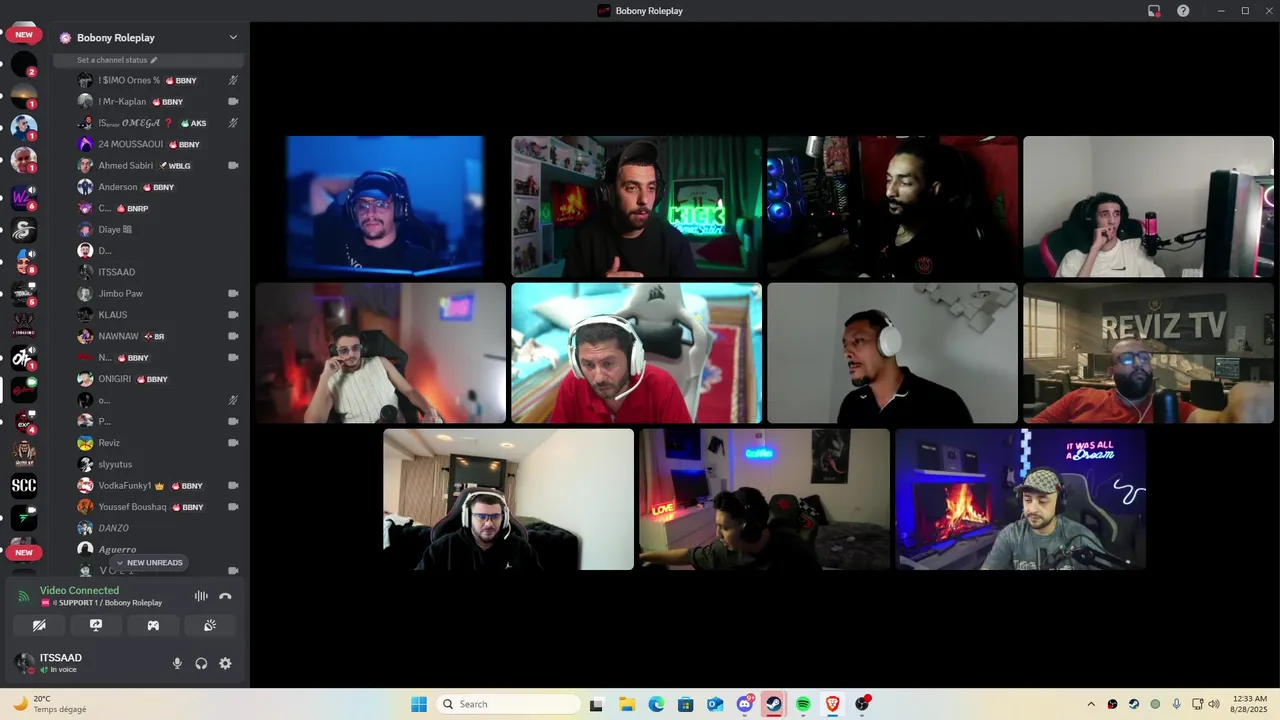This screenshot has width=1280, height=720.
Task: Open noise suppression waveform icon
Action: [x=201, y=596]
